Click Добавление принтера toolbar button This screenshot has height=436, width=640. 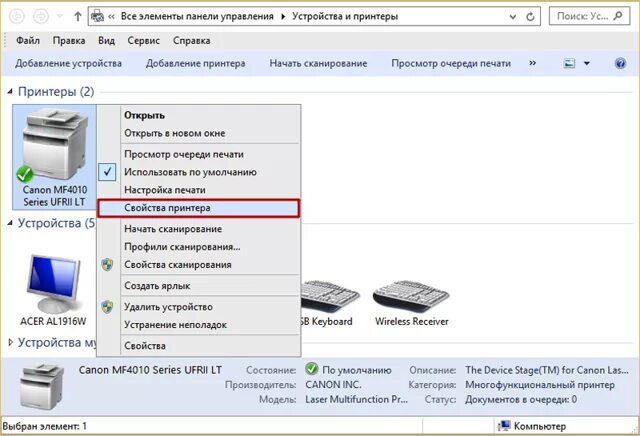click(196, 63)
